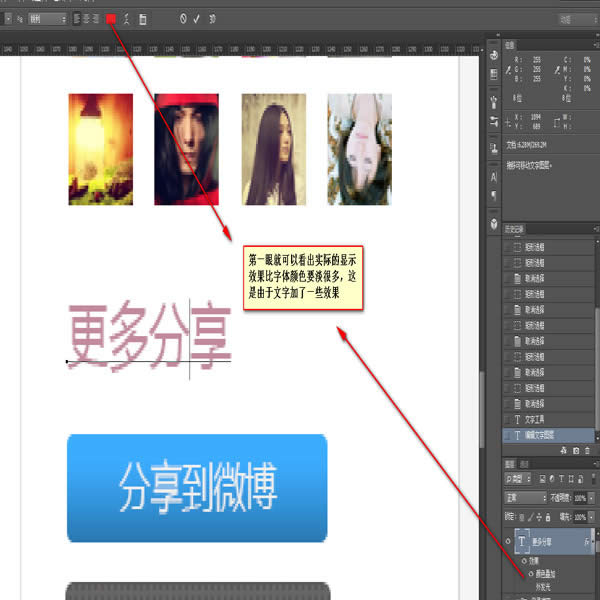The image size is (600, 600).
Task: Open the layer blend mode dropdown
Action: pos(525,498)
